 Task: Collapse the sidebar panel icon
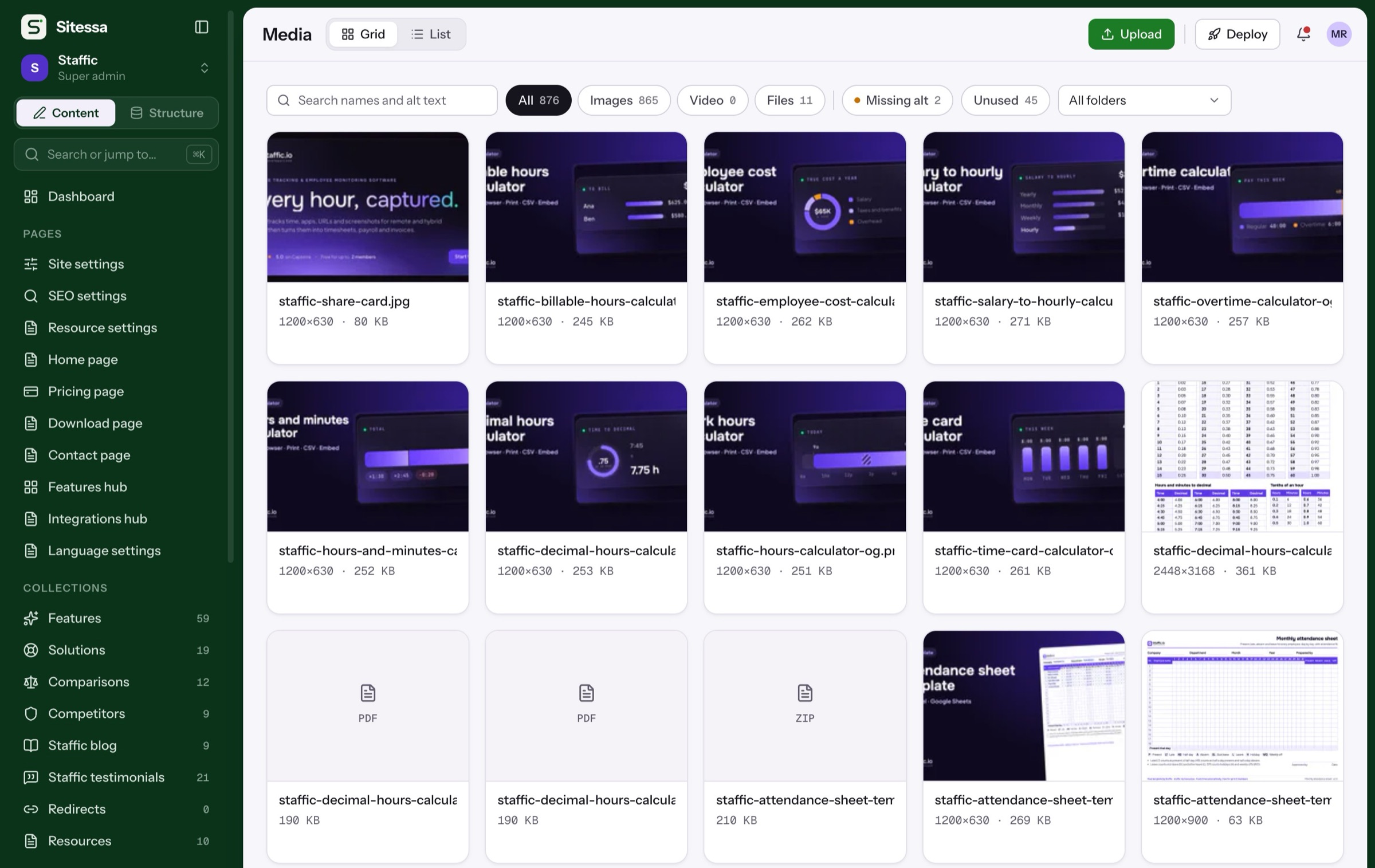[202, 27]
